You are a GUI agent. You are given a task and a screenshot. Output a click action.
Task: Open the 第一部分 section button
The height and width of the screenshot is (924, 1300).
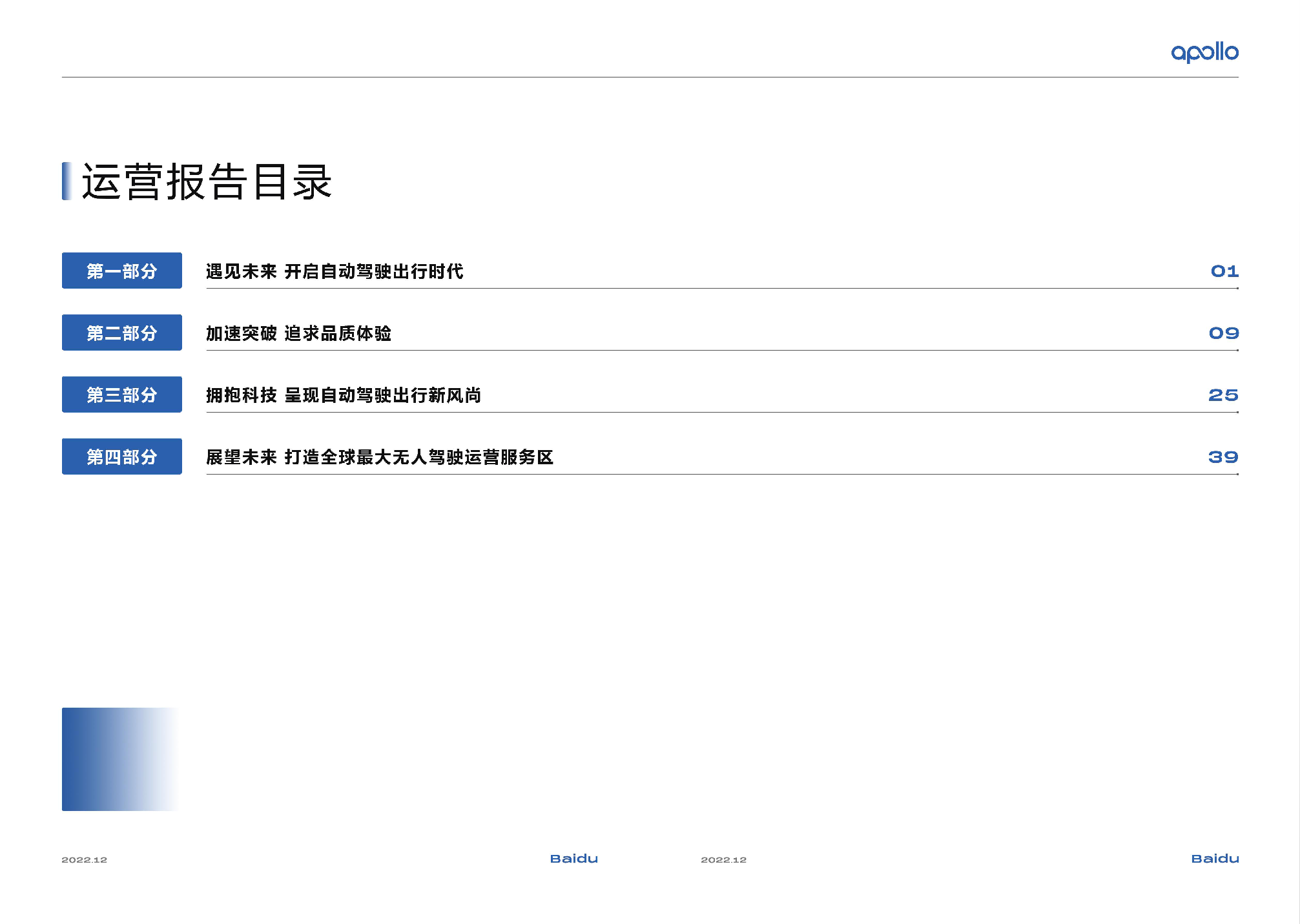pos(122,271)
